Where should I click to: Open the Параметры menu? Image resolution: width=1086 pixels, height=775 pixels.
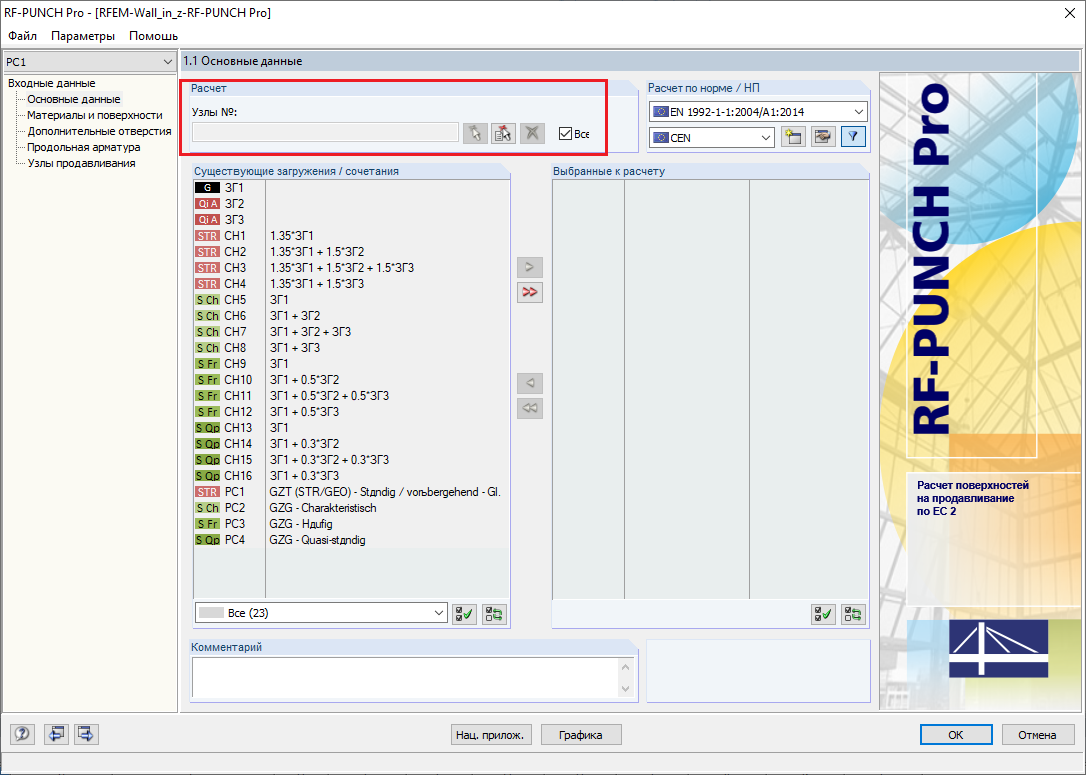82,35
